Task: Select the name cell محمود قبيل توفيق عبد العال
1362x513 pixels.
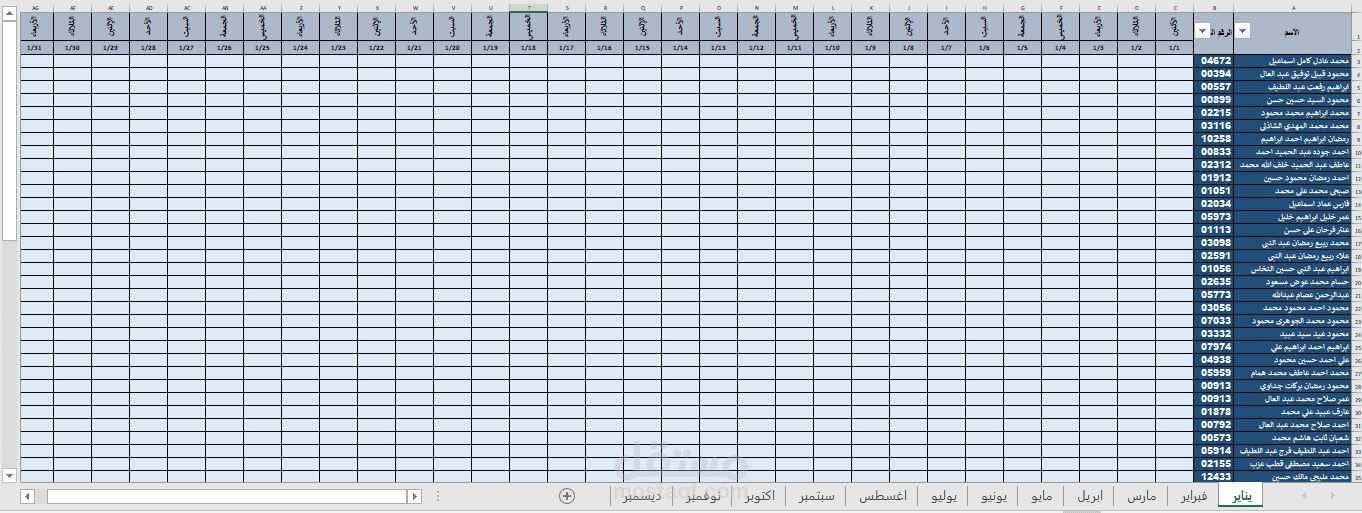Action: [1294, 74]
